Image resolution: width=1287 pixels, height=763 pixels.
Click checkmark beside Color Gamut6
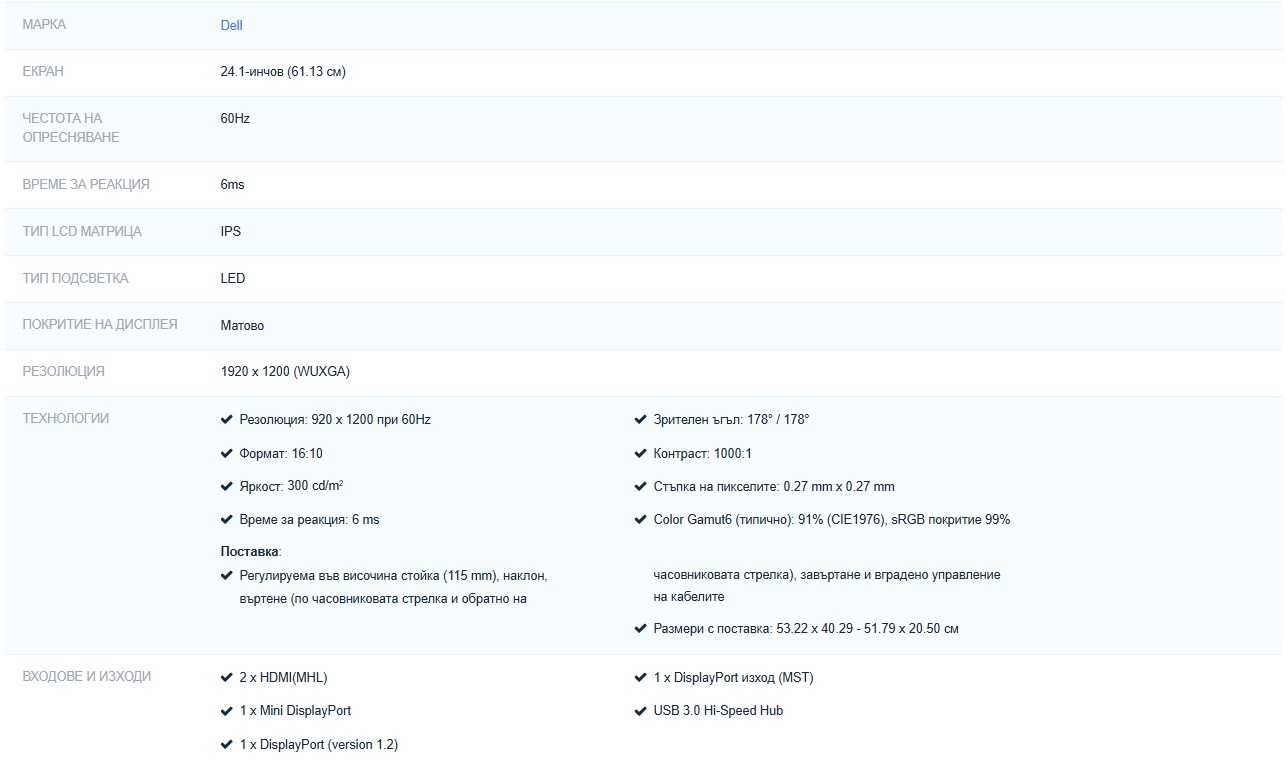coord(641,520)
